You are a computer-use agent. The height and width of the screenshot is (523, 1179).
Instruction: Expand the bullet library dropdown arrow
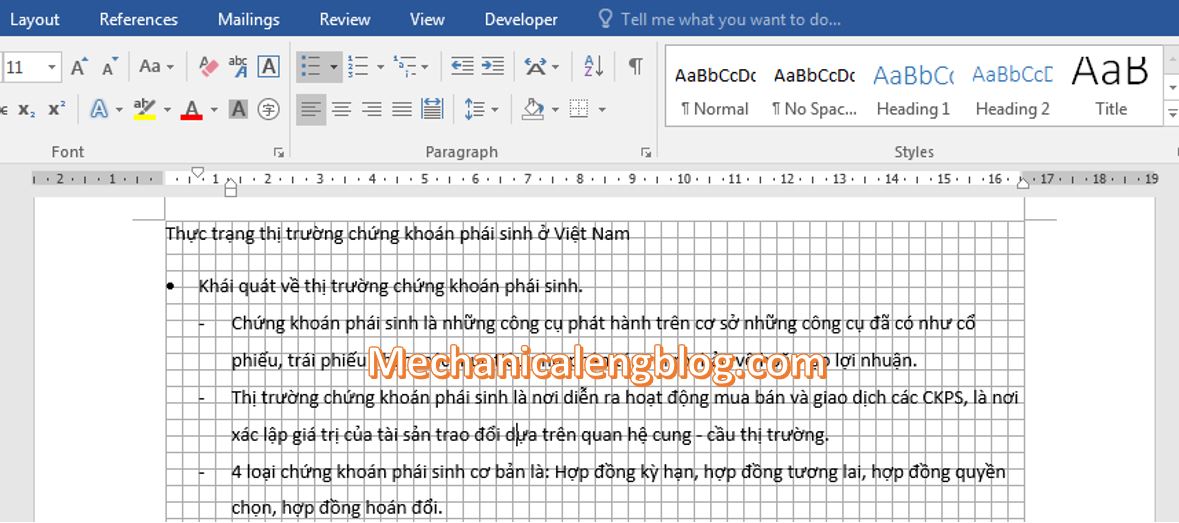pos(334,67)
